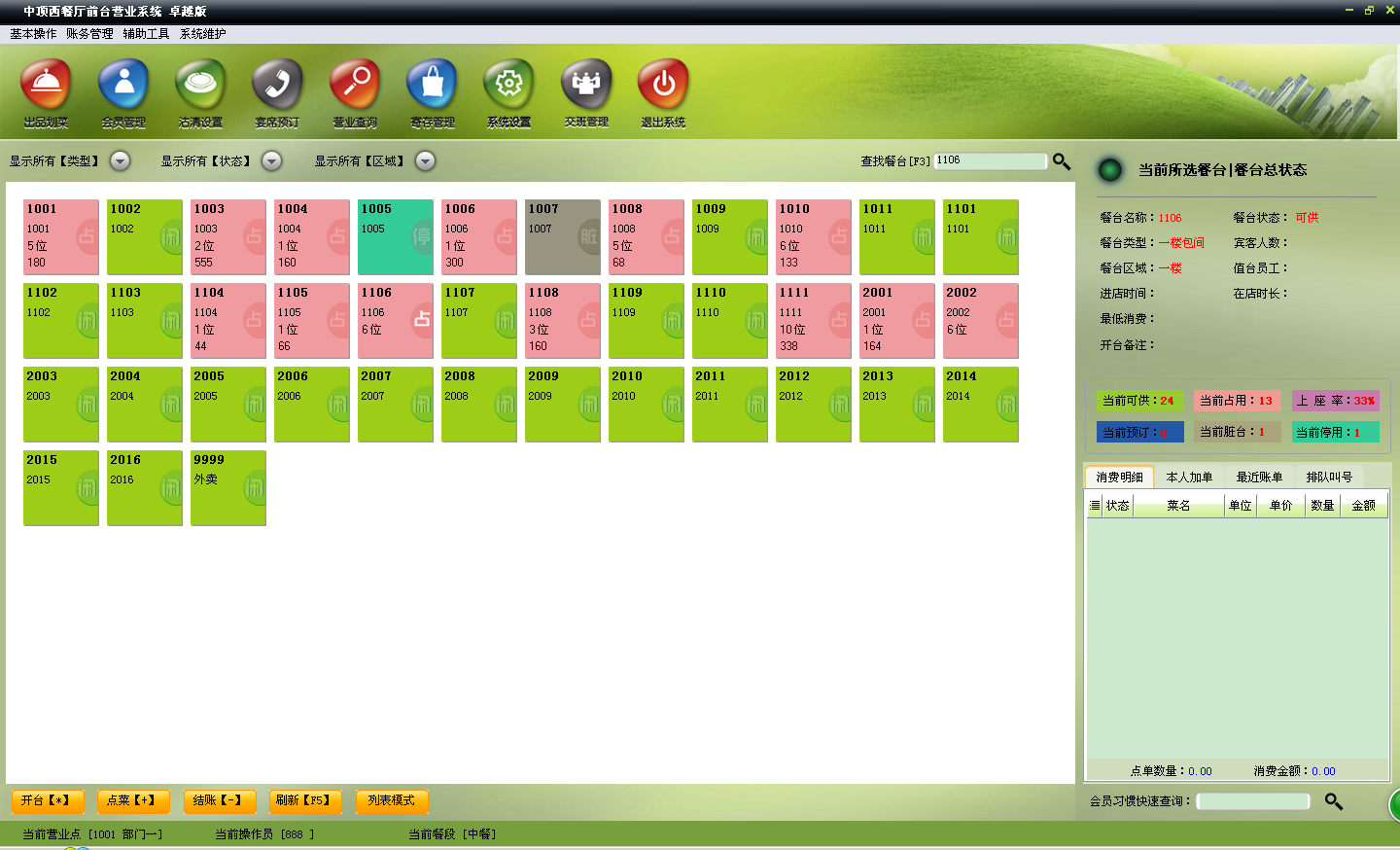Click the 点菜【+】 button

(x=133, y=801)
